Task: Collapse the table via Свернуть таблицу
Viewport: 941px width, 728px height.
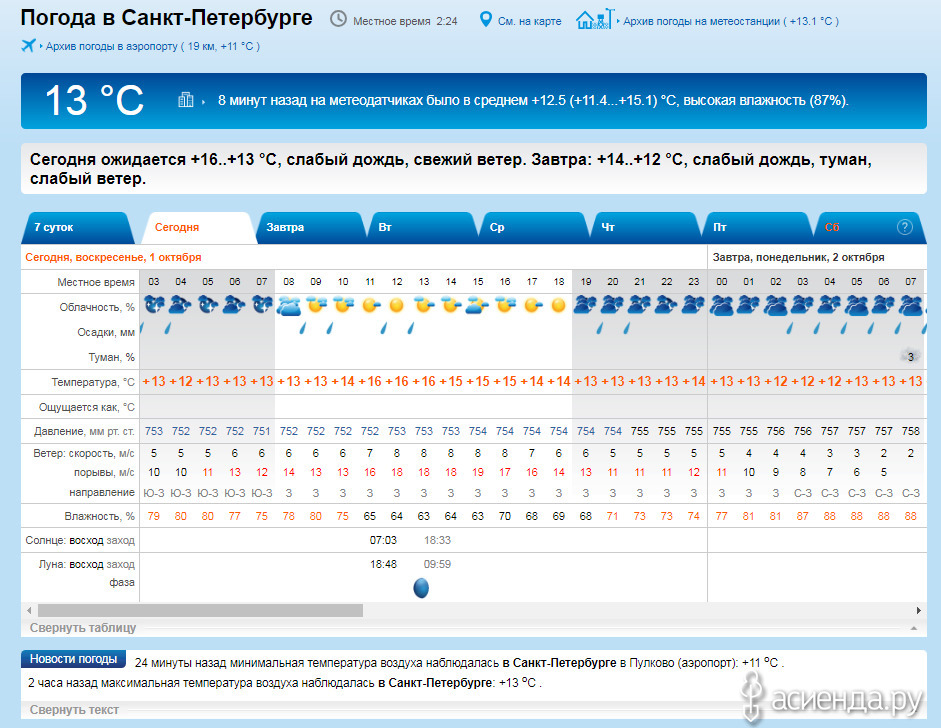Action: coord(83,628)
